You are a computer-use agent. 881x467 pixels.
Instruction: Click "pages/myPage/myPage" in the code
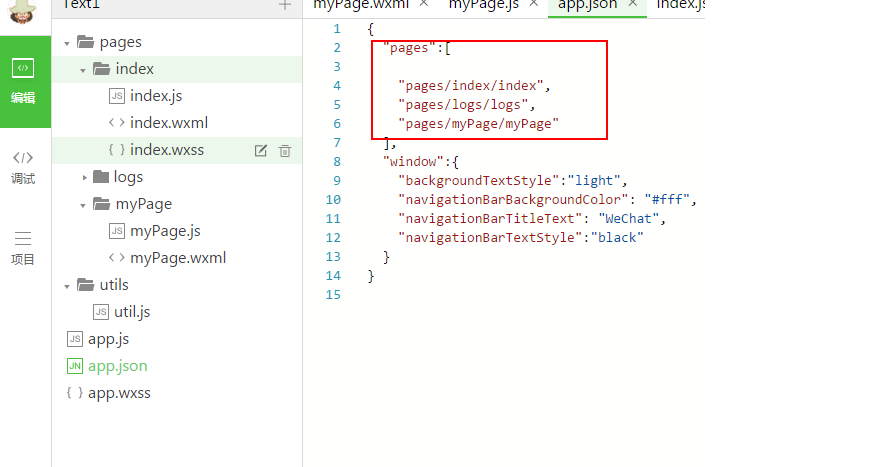click(x=478, y=124)
